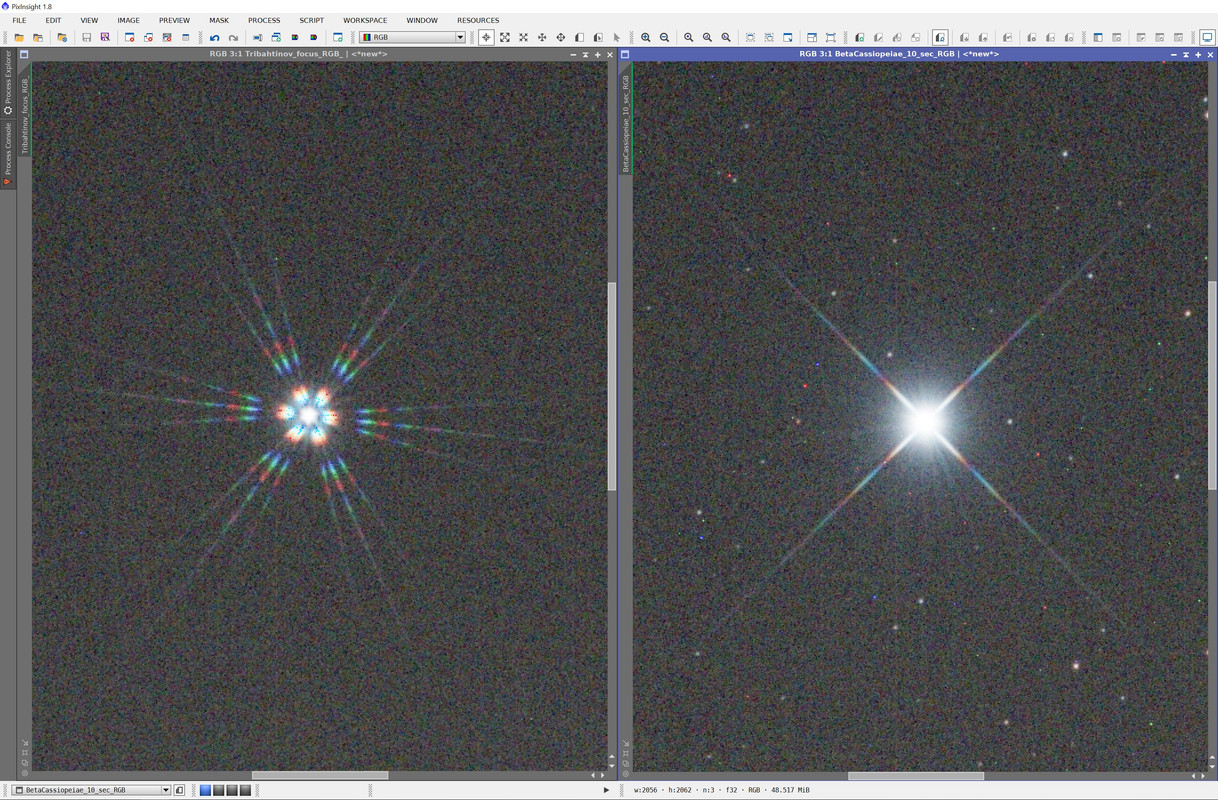Click the New Preview rectangle icon
This screenshot has width=1218, height=800.
coord(579,37)
